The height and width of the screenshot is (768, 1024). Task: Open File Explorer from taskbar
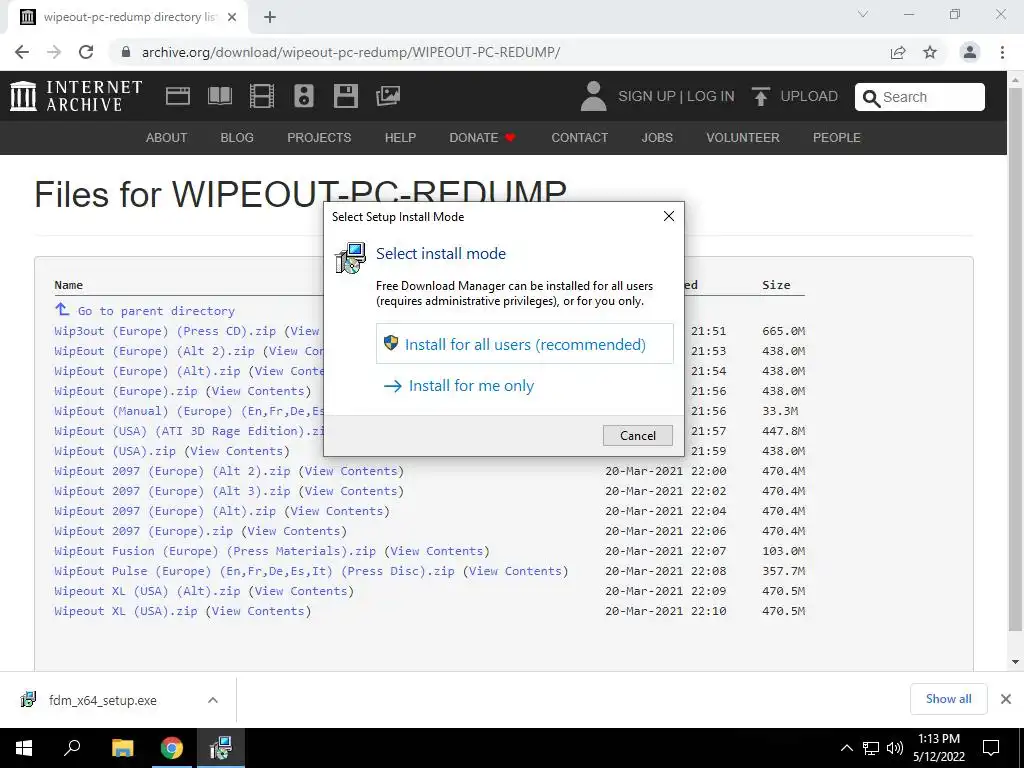click(122, 748)
